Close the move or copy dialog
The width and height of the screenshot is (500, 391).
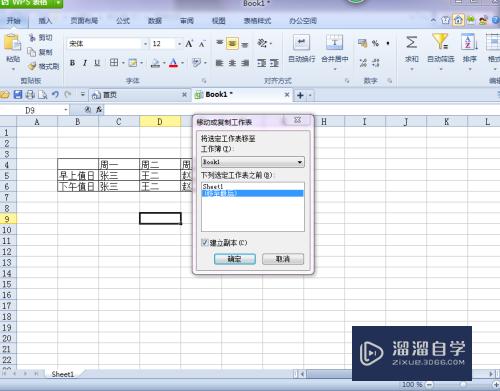pos(298,120)
